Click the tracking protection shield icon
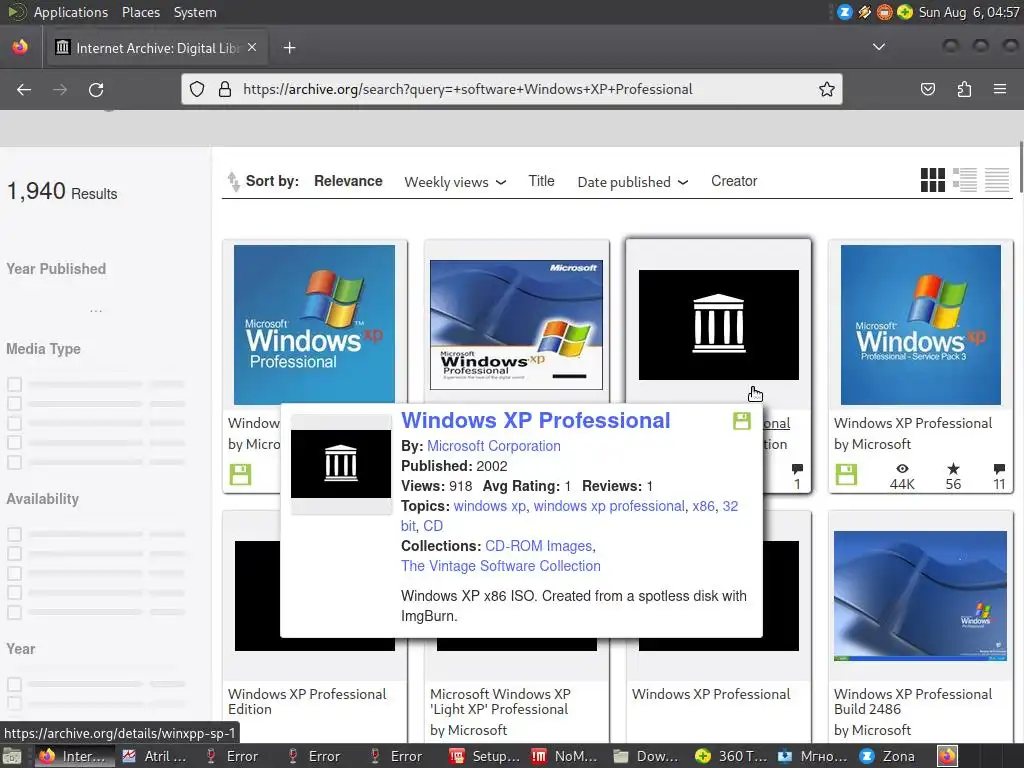Screen dimensions: 1024x768 [x=197, y=89]
